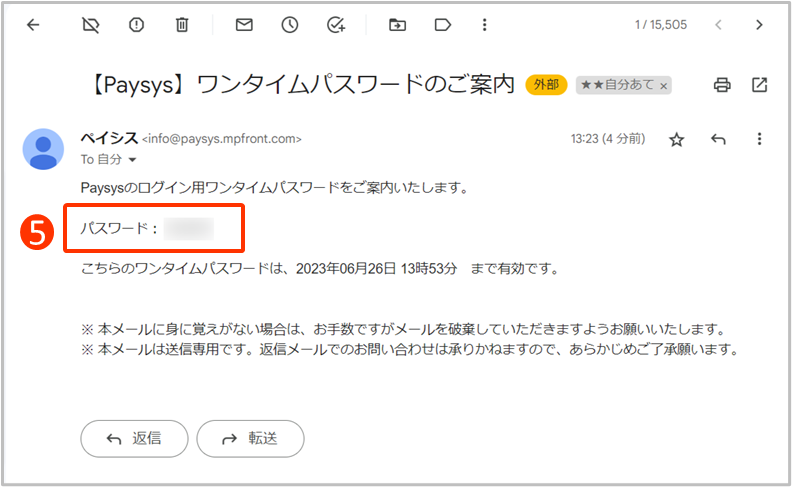Add email to tasks
Screen dimensions: 792x487
pos(336,25)
